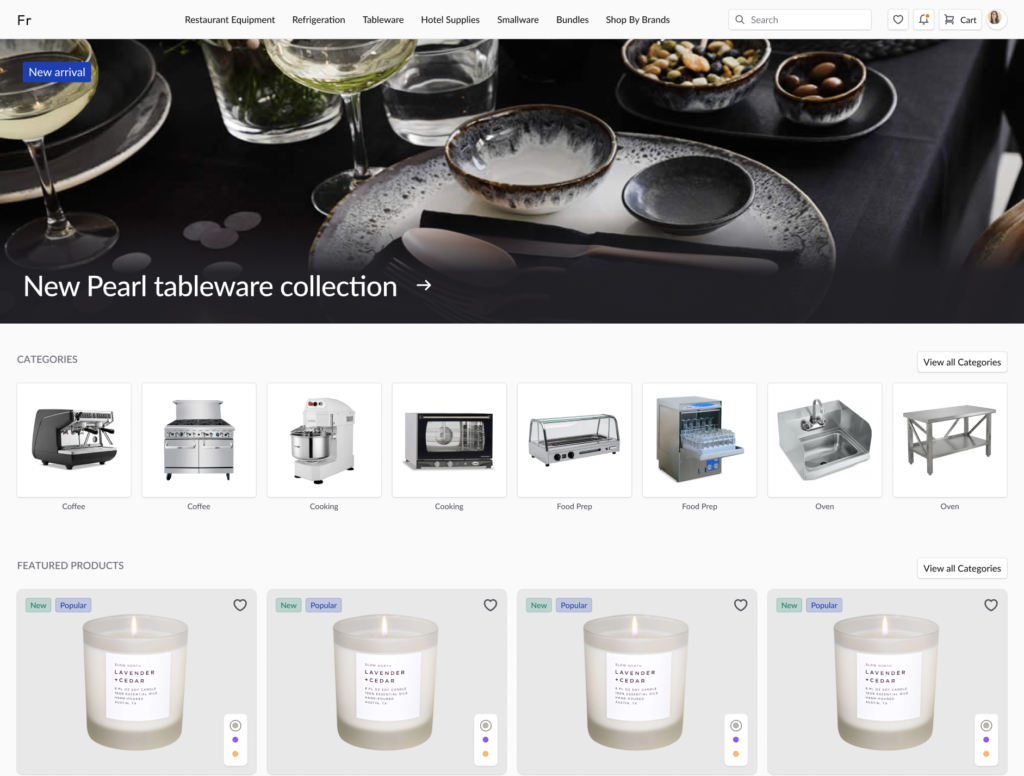Select the purple color on the third candle card

[x=736, y=740]
